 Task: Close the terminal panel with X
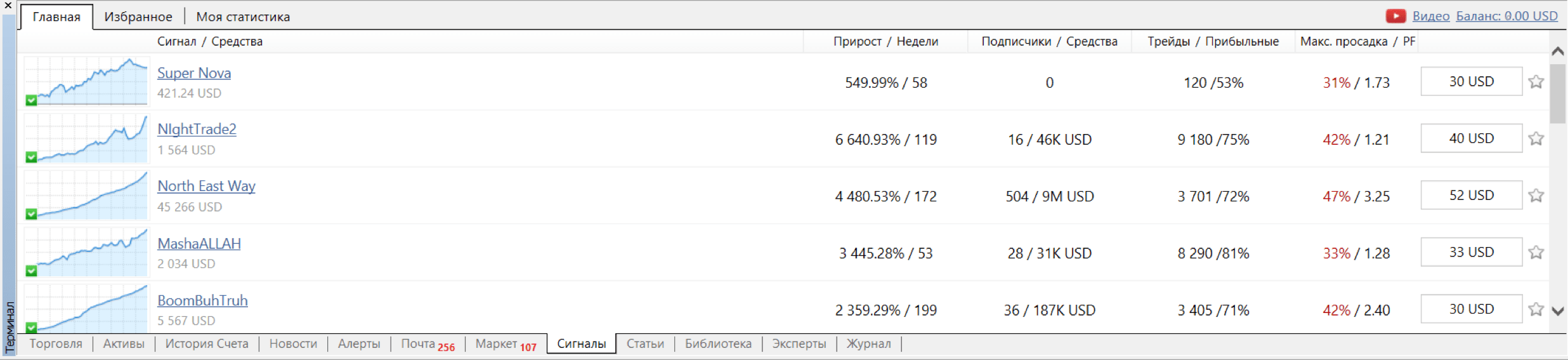(x=8, y=5)
